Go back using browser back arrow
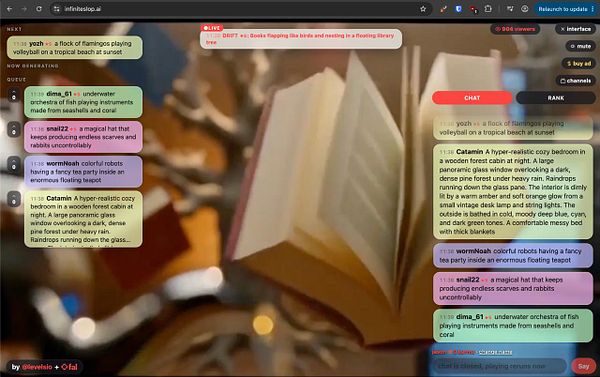This screenshot has height=377, width=600. (10, 9)
